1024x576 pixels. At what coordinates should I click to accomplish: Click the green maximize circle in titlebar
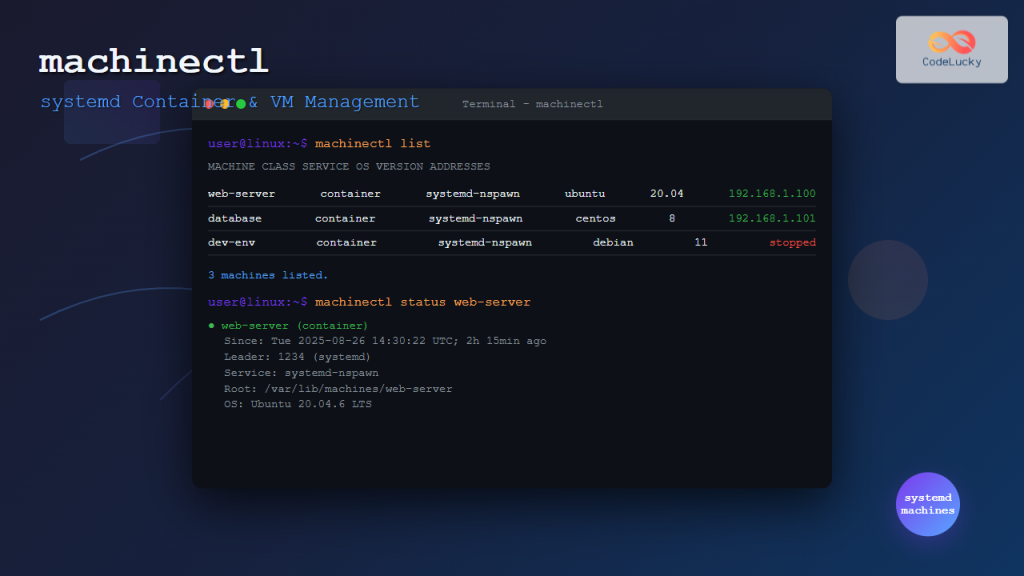(x=241, y=103)
